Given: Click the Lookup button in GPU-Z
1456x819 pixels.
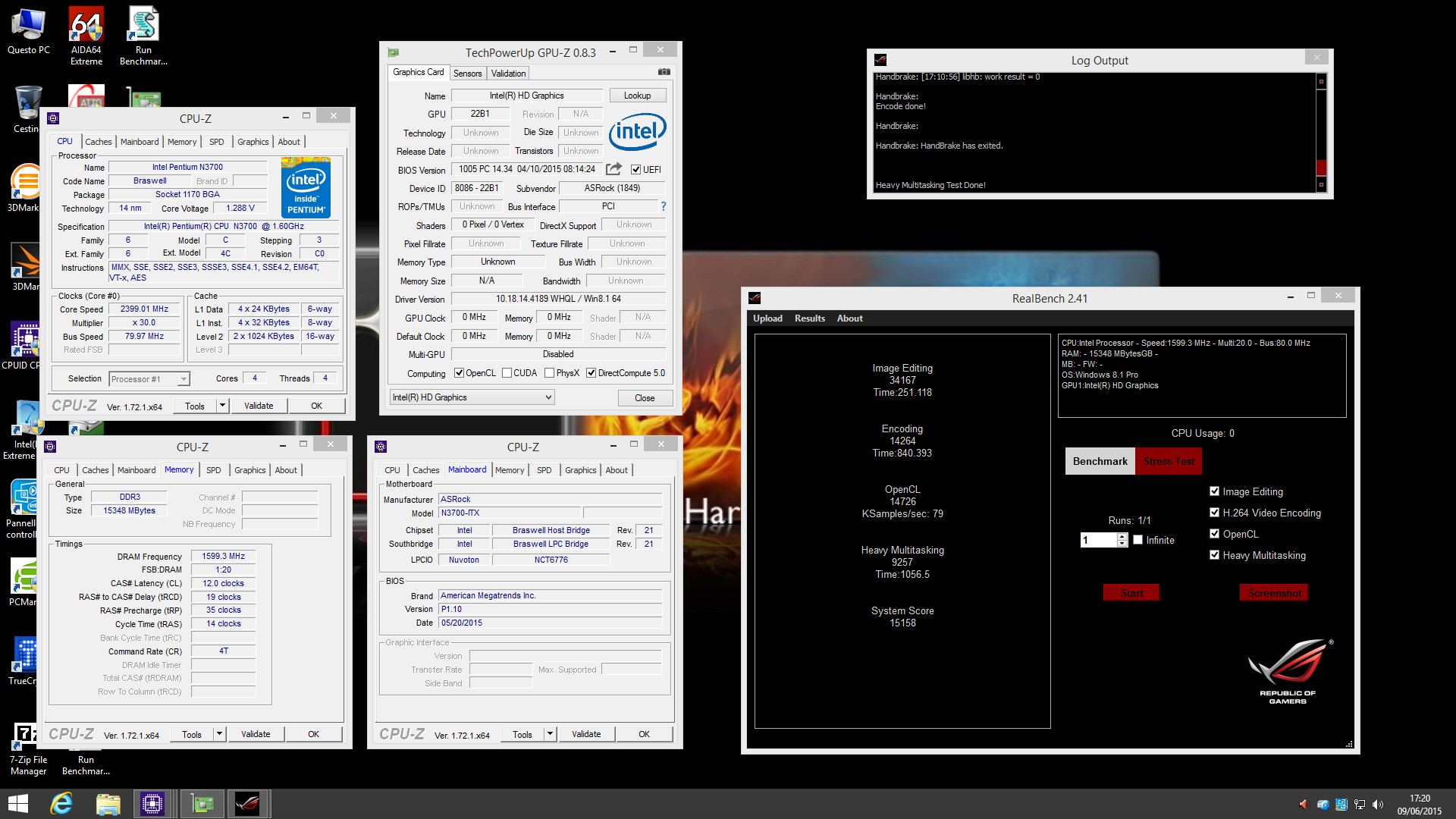Looking at the screenshot, I should point(638,96).
